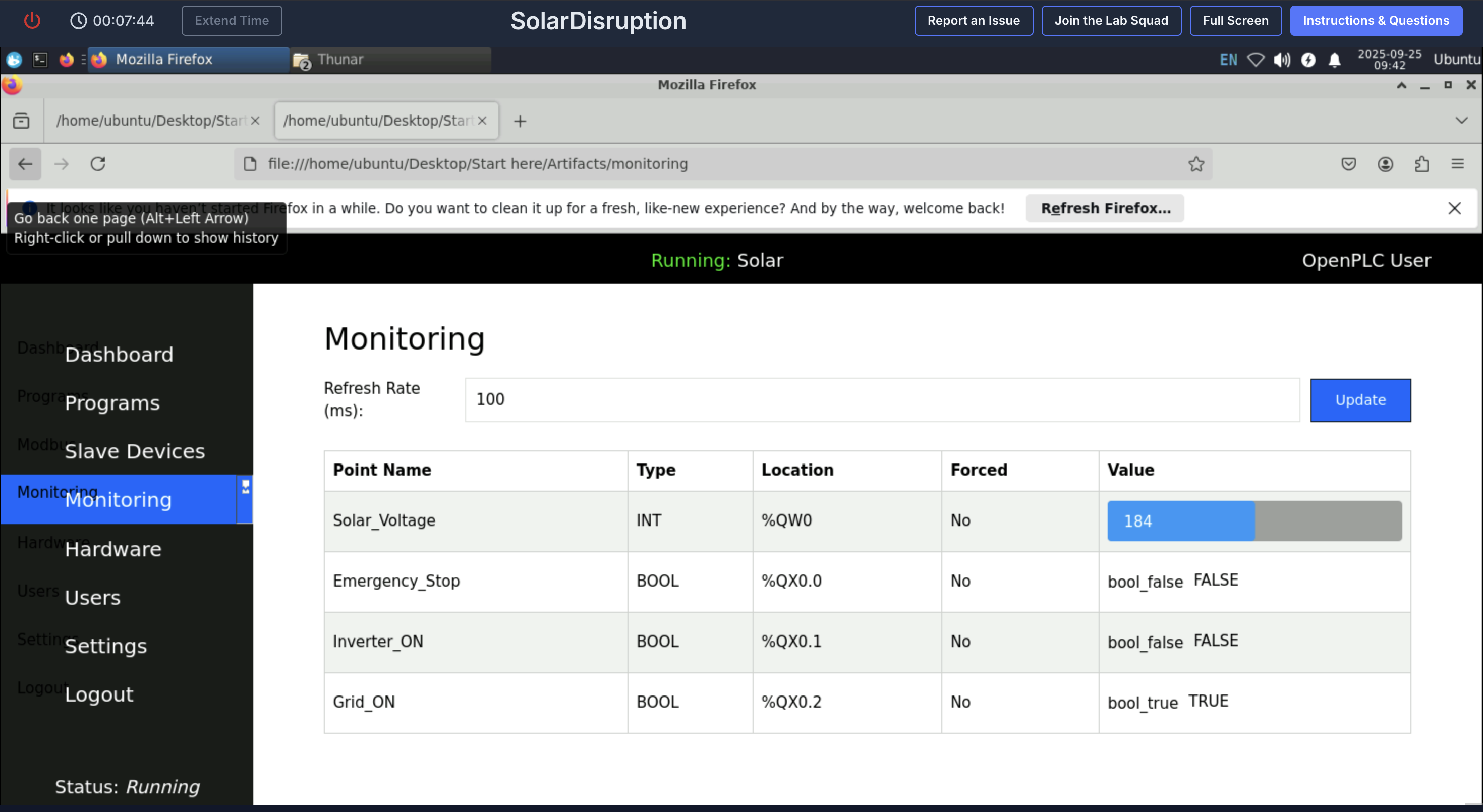Open the Programs sidebar menu item
The image size is (1483, 812).
point(111,403)
